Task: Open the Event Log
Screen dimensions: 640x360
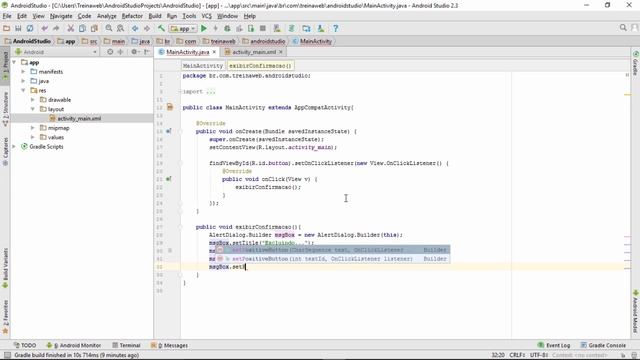Action: pos(554,345)
